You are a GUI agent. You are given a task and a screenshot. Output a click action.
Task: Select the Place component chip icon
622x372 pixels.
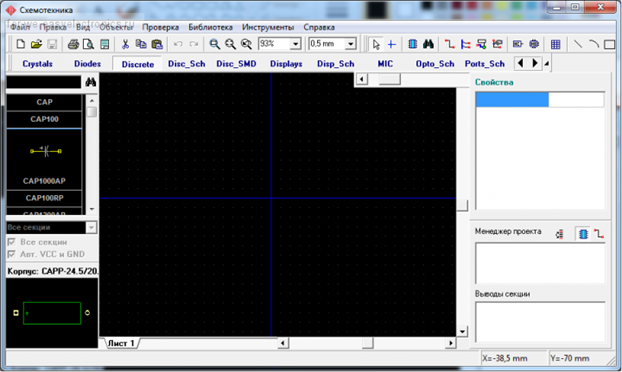click(x=413, y=44)
